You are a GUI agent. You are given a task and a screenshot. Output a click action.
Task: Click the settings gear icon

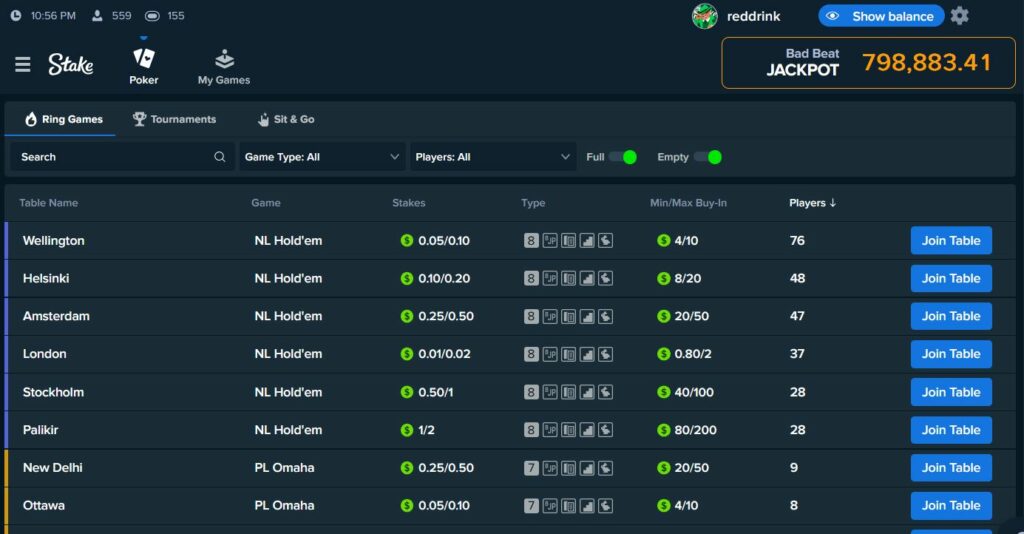[x=959, y=16]
